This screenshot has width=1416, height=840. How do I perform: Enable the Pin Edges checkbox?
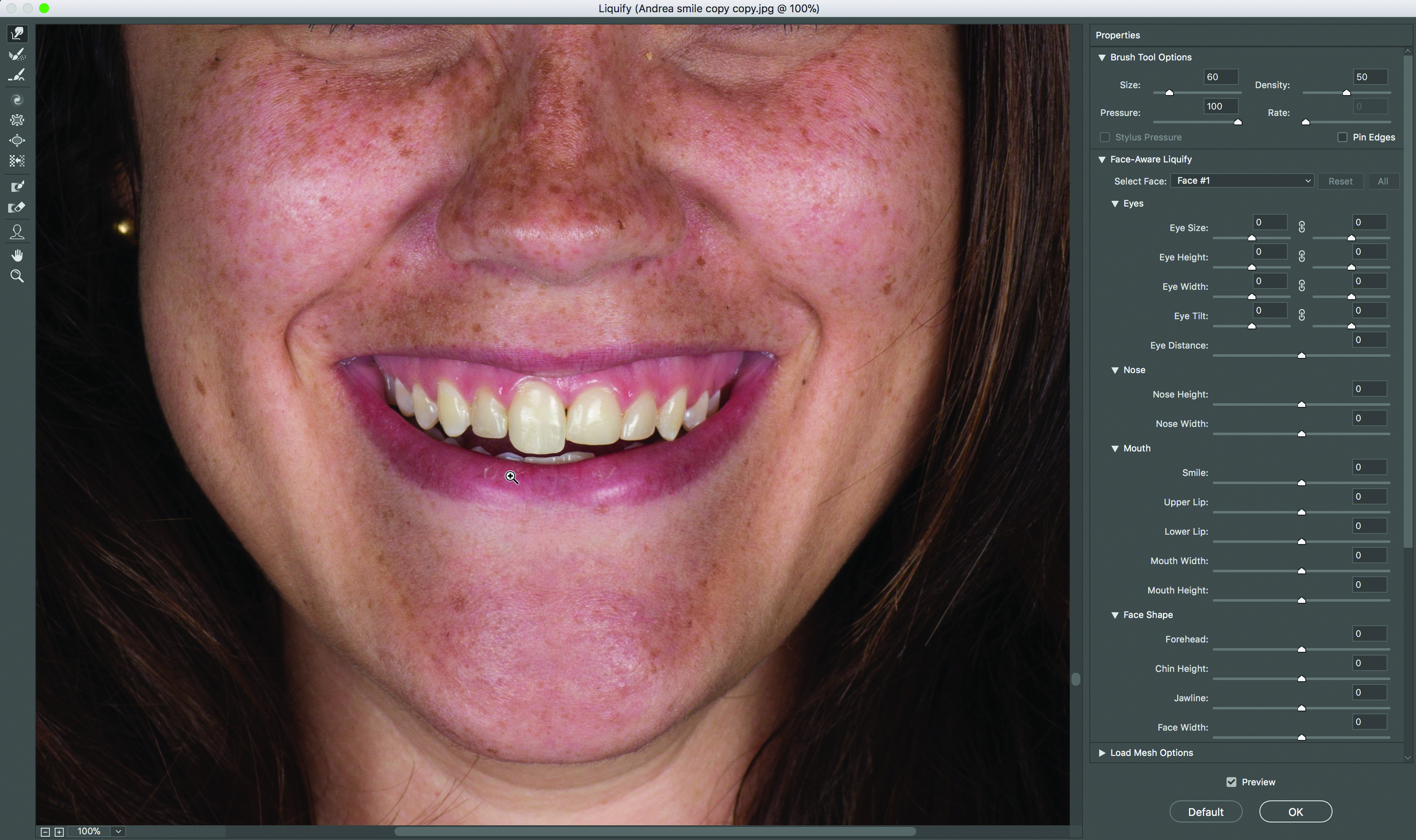(1342, 137)
